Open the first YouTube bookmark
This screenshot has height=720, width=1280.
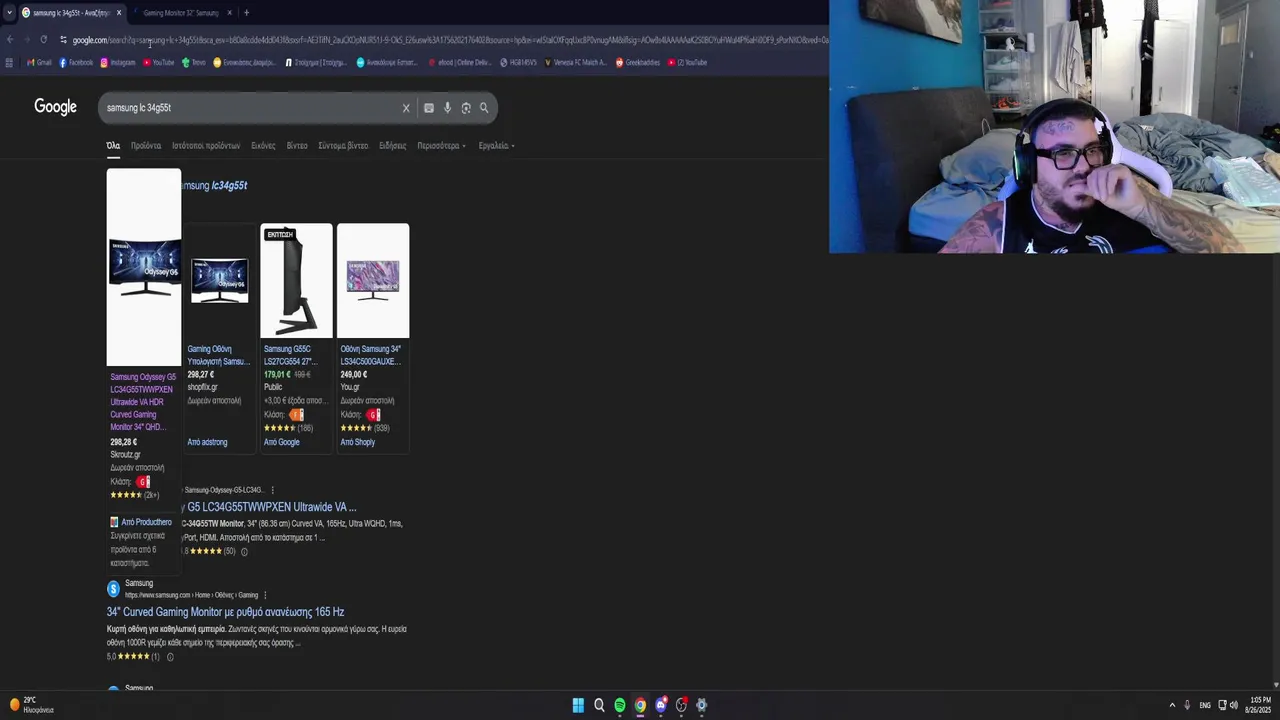pyautogui.click(x=159, y=62)
